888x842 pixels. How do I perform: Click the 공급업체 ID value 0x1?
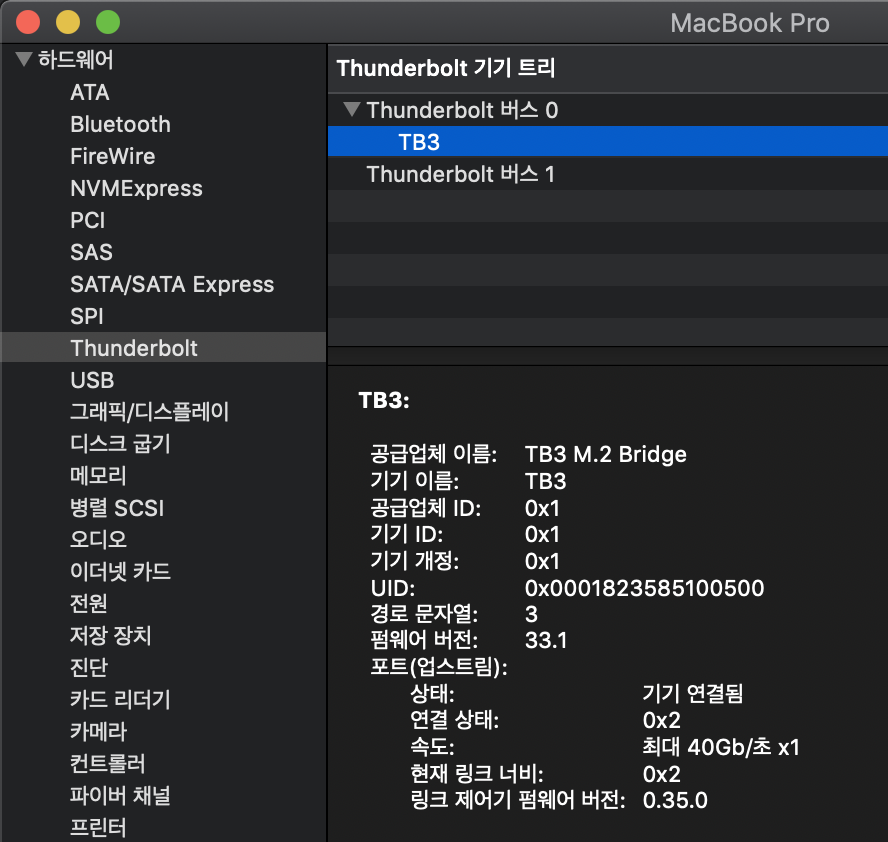point(542,508)
